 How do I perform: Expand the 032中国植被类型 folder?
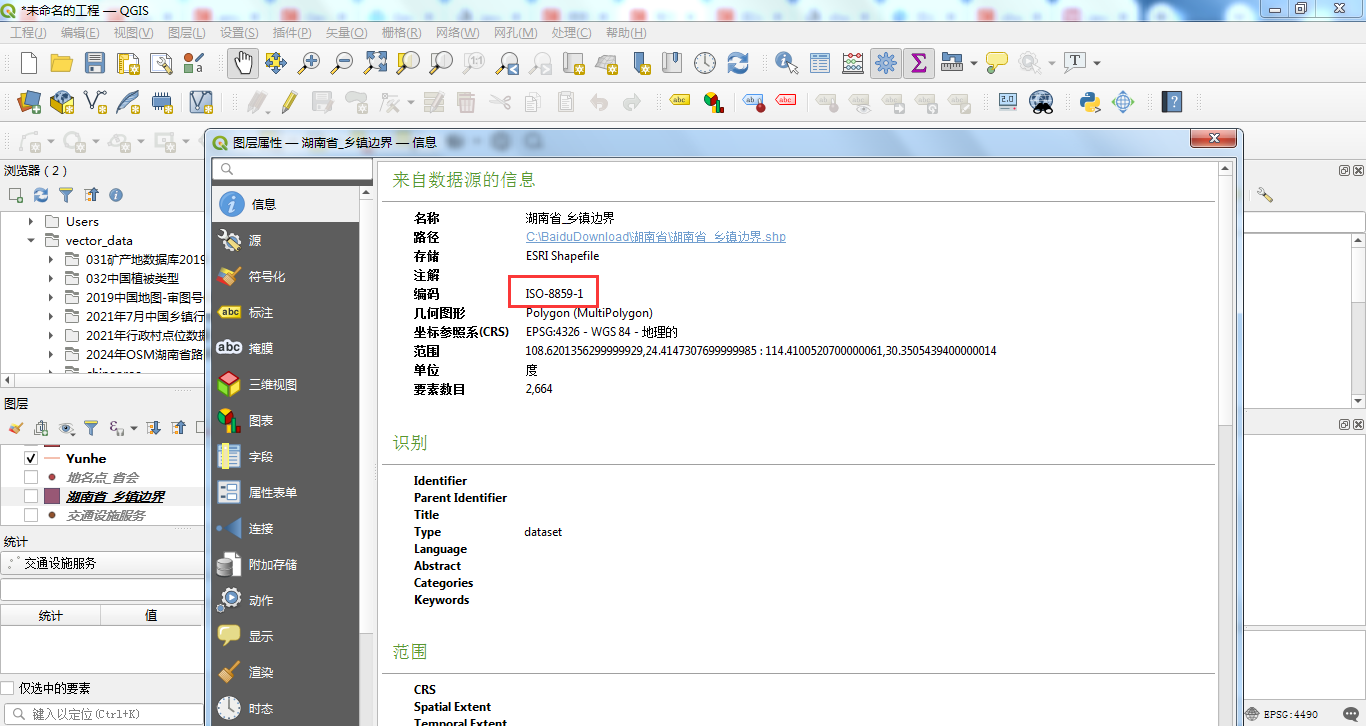tap(51, 278)
